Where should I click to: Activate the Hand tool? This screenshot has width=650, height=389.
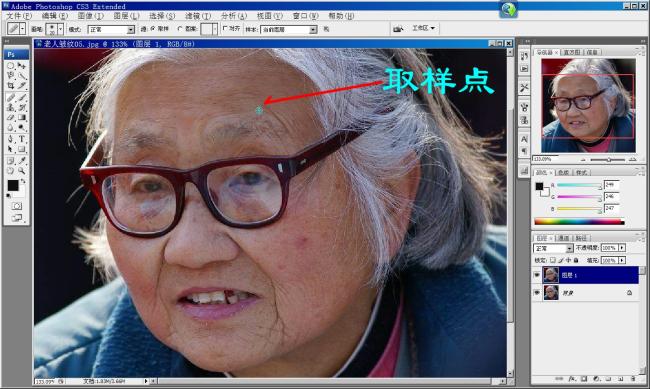[x=11, y=170]
